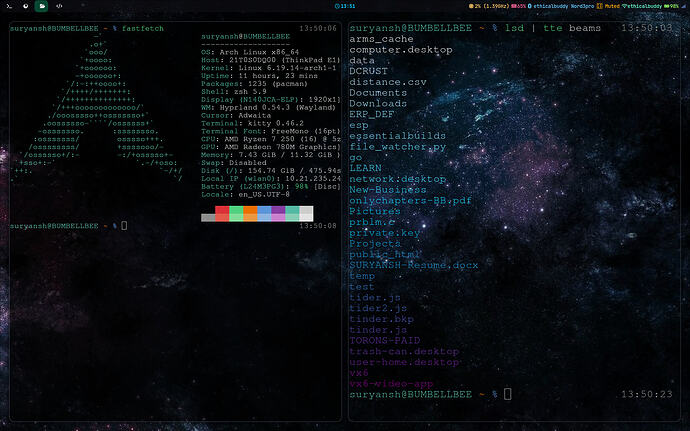690x431 pixels.
Task: Click 'distance.csv' in the listing
Action: 388,82
